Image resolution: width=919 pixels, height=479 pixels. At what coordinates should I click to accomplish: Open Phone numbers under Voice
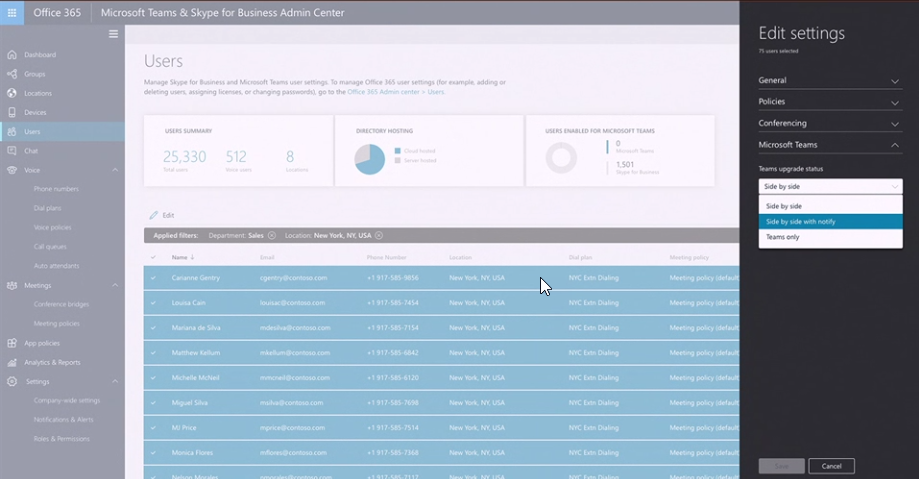(56, 189)
